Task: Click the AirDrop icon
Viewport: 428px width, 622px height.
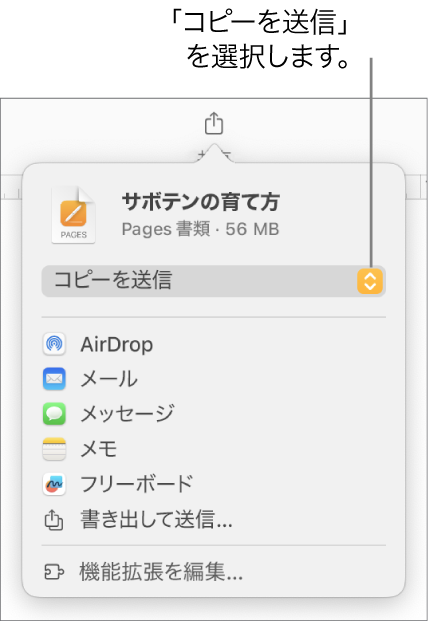Action: coord(54,344)
